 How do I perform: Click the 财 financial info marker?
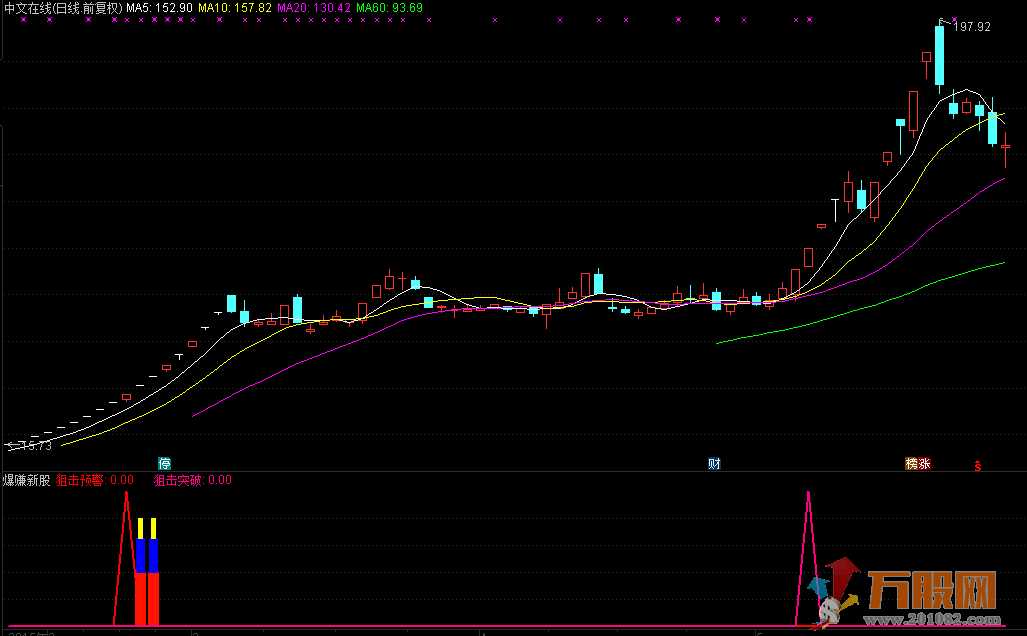(714, 464)
